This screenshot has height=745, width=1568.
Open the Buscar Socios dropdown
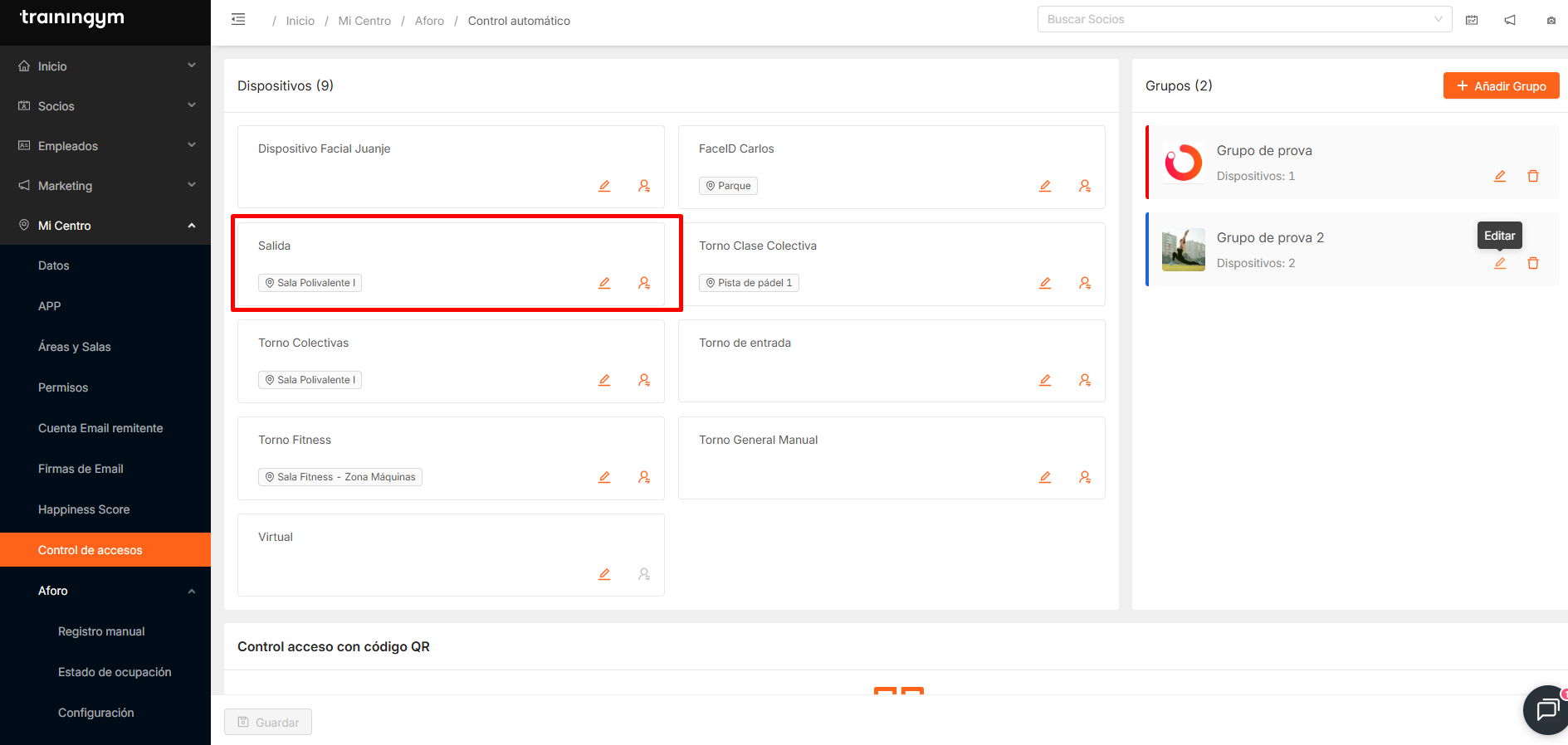coord(1243,19)
